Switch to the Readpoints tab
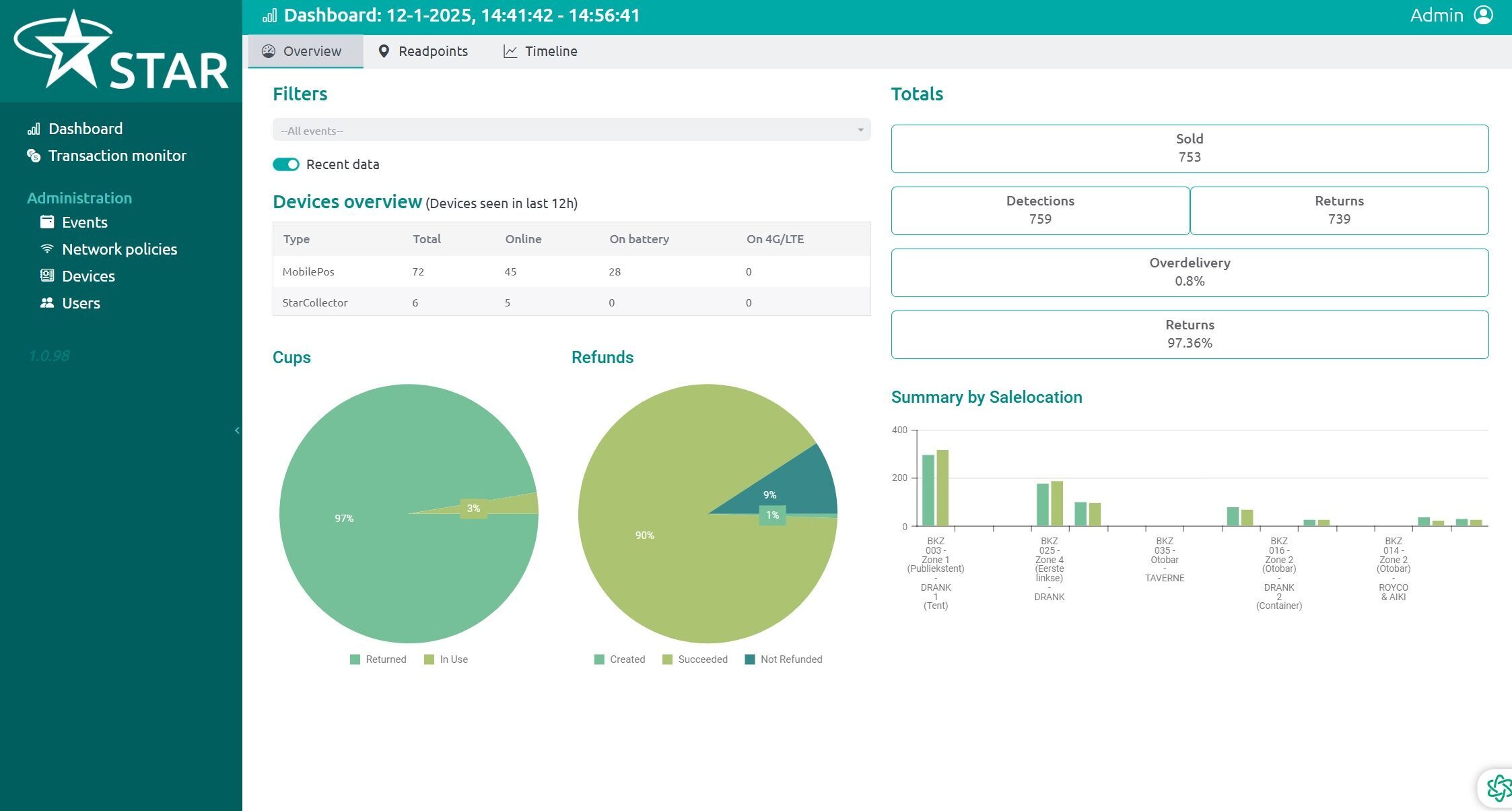The width and height of the screenshot is (1512, 811). (x=423, y=51)
